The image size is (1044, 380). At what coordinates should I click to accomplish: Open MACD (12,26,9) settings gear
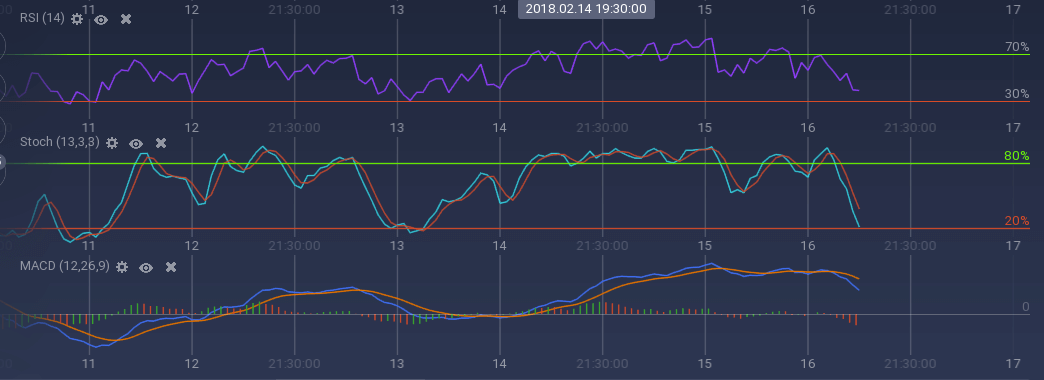(122, 267)
